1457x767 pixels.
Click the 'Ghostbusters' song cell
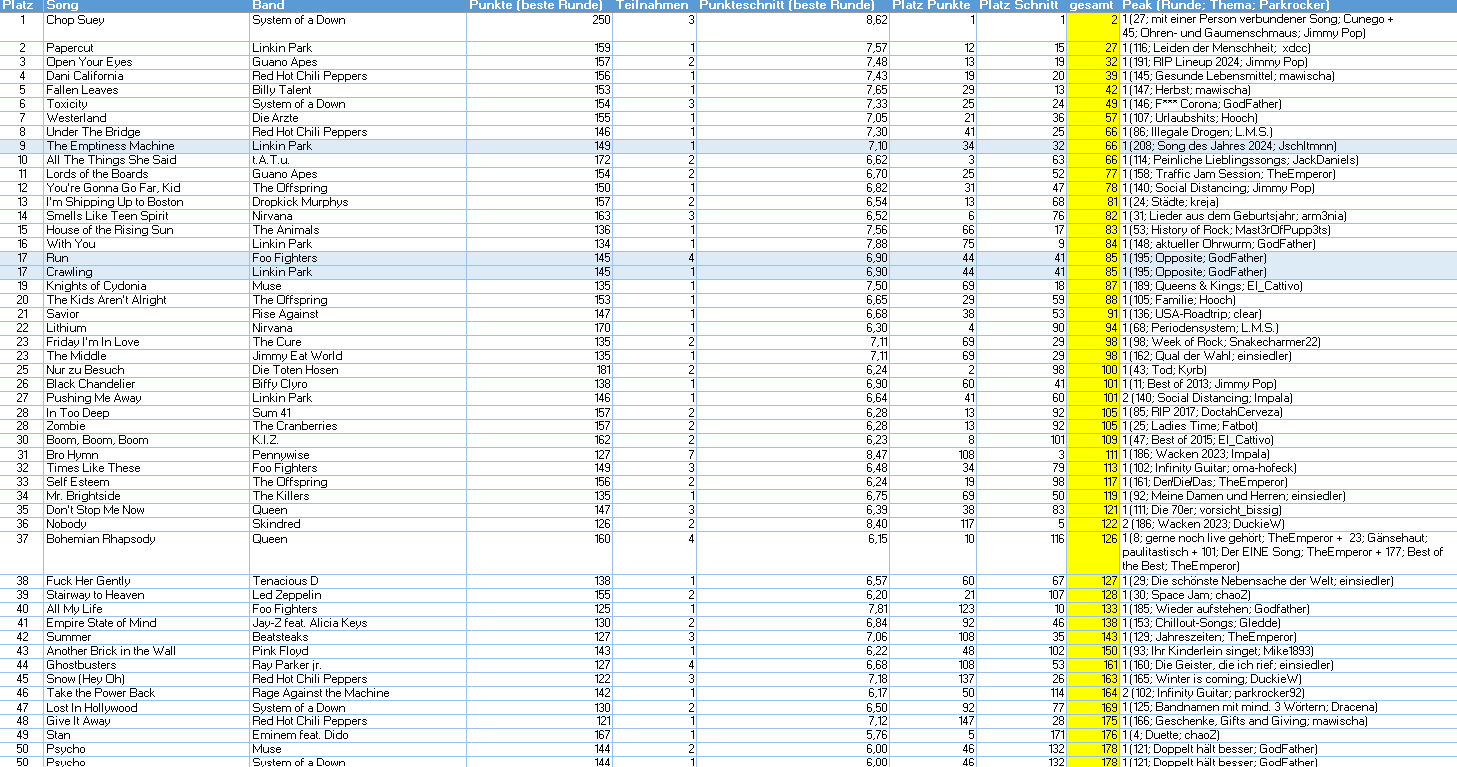coord(146,665)
